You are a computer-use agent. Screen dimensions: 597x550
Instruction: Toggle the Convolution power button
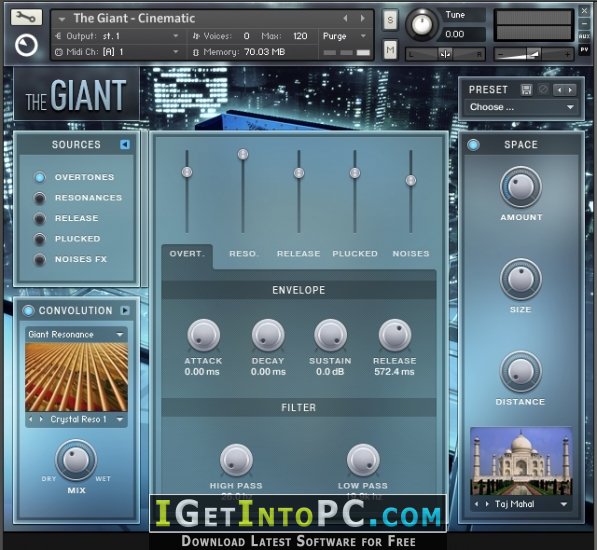[28, 311]
